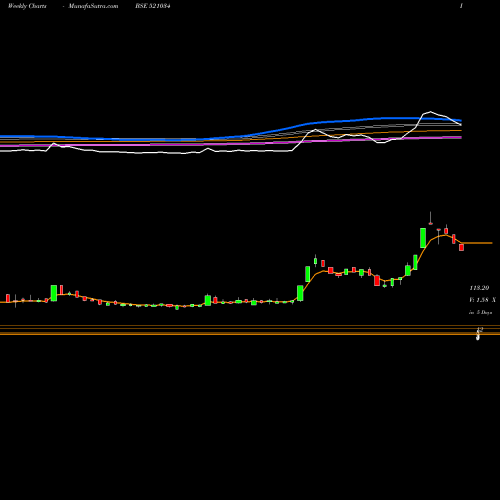Click the tallest green candle near the chart peak

[x=423, y=238]
